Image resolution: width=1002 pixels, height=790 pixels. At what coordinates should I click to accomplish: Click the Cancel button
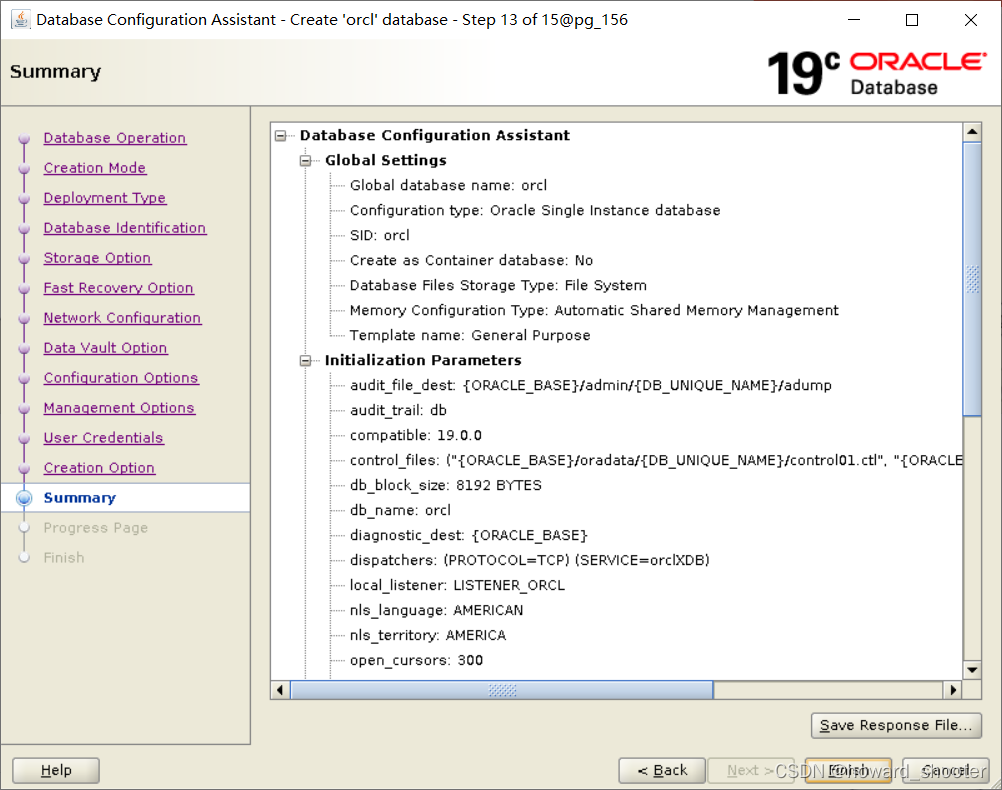click(x=946, y=770)
